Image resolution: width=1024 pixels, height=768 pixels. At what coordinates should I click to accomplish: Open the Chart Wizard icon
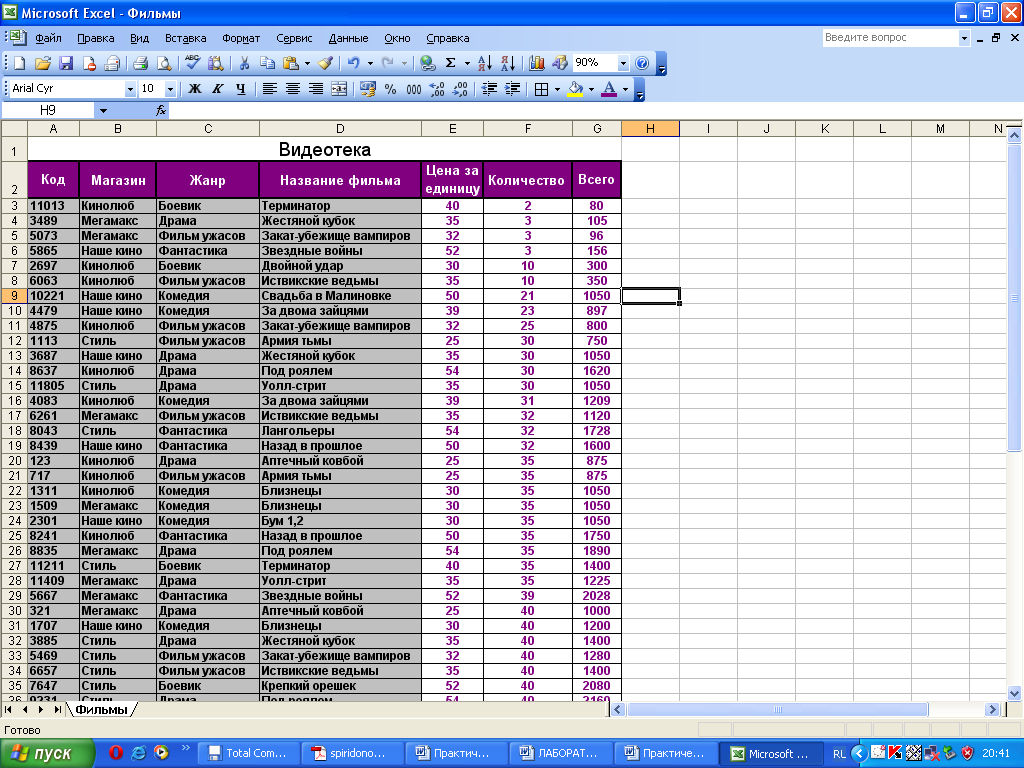click(537, 63)
